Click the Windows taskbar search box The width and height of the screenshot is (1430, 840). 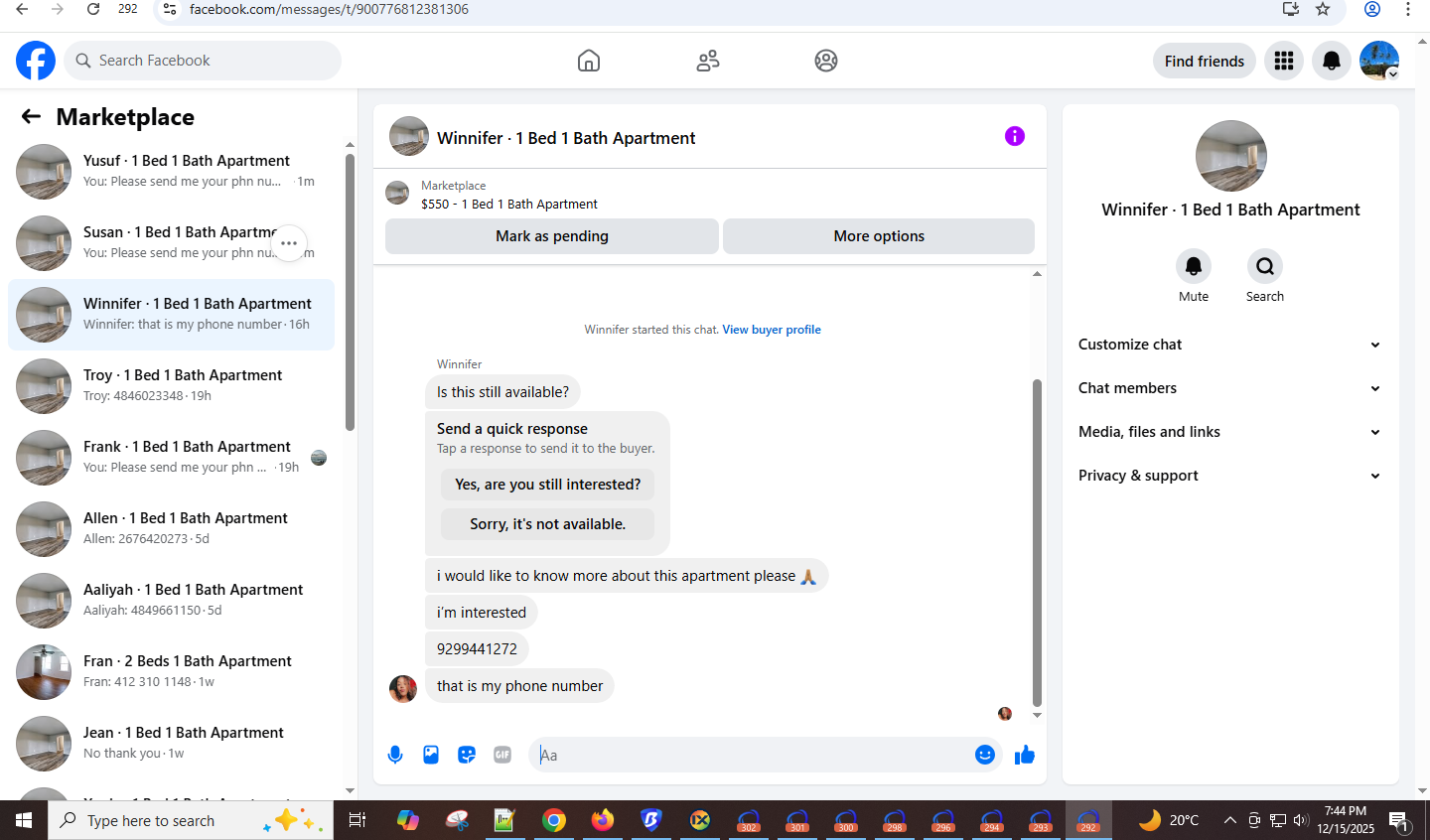(191, 820)
